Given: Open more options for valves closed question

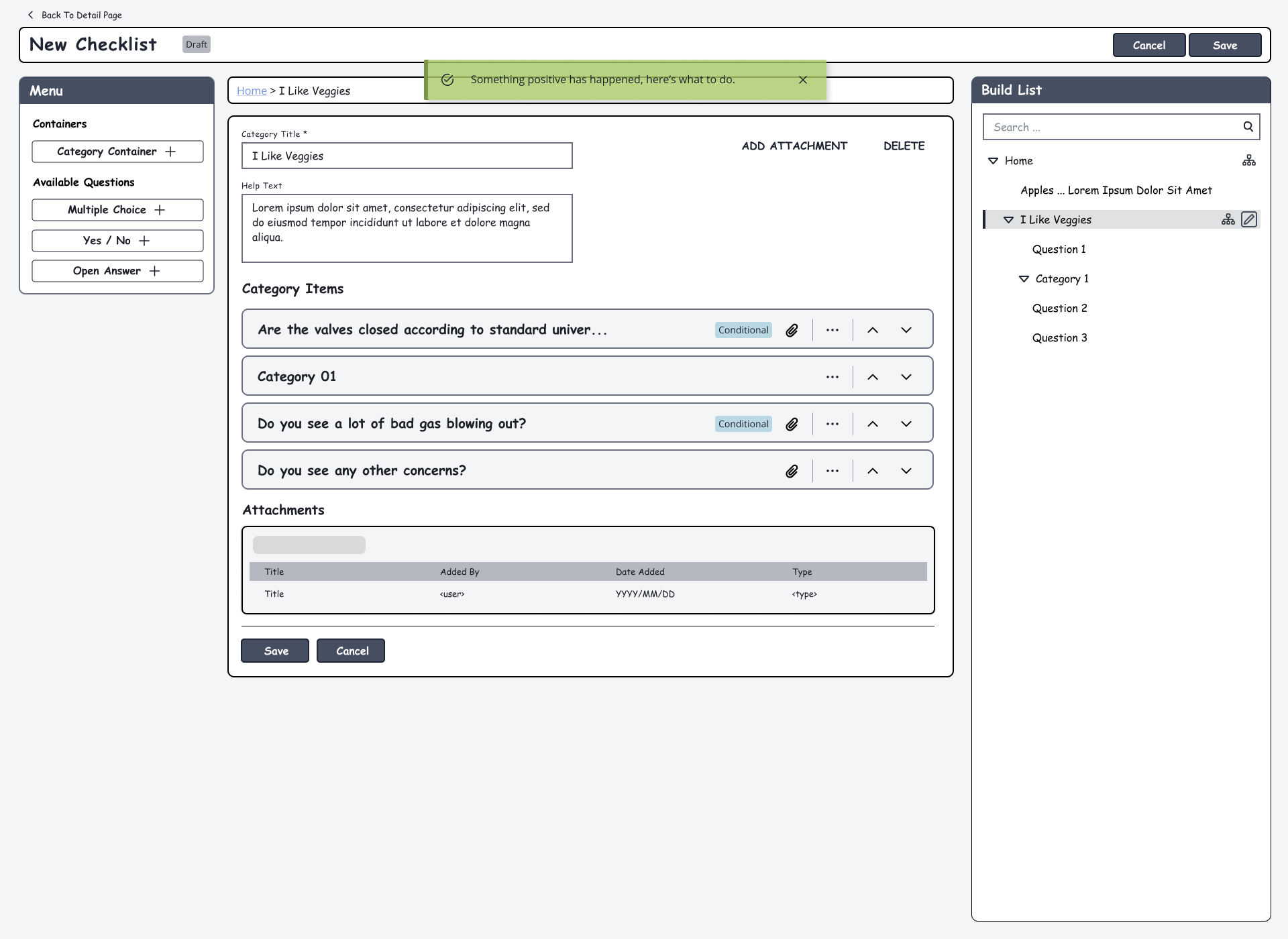Looking at the screenshot, I should pos(833,330).
